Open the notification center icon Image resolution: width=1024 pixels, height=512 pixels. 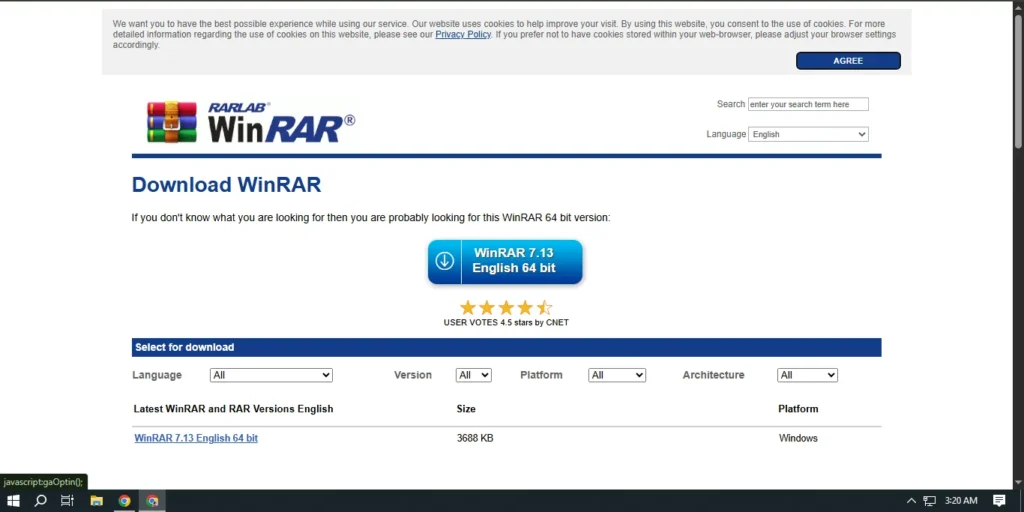point(999,501)
